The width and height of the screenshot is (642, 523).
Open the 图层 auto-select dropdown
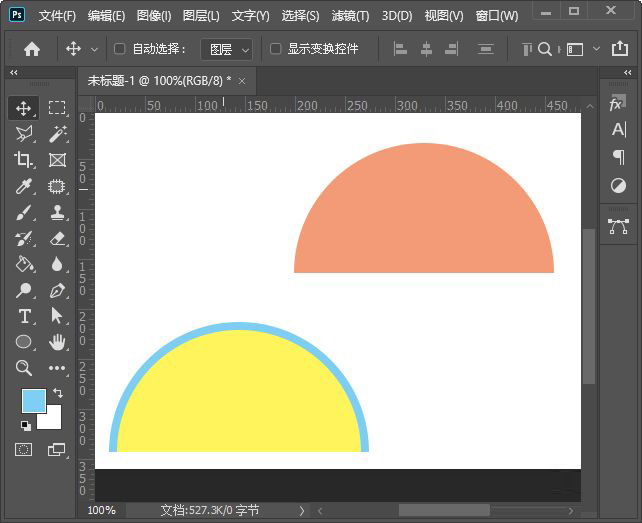tap(226, 50)
